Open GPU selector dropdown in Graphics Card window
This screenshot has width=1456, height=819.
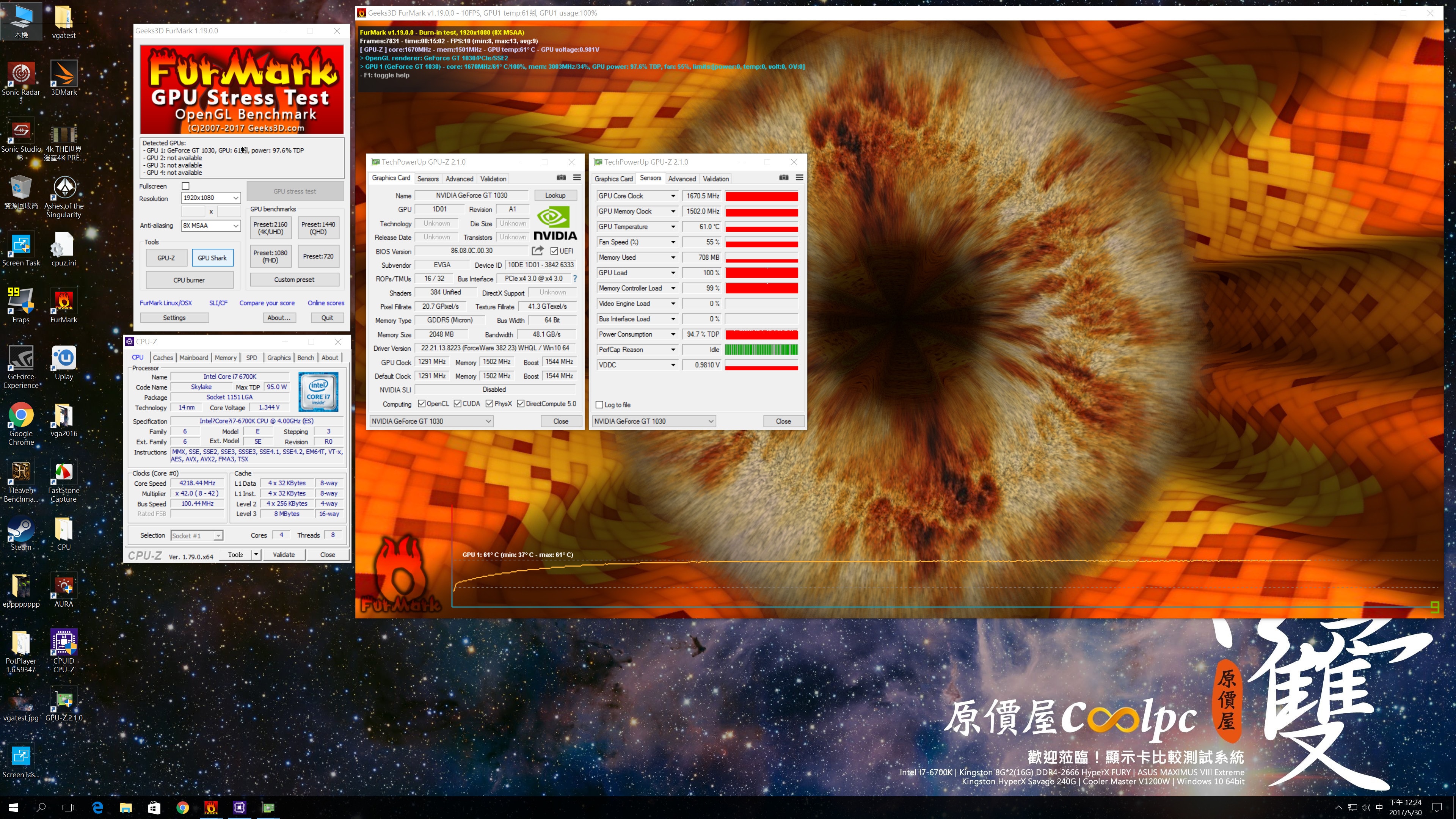click(431, 421)
